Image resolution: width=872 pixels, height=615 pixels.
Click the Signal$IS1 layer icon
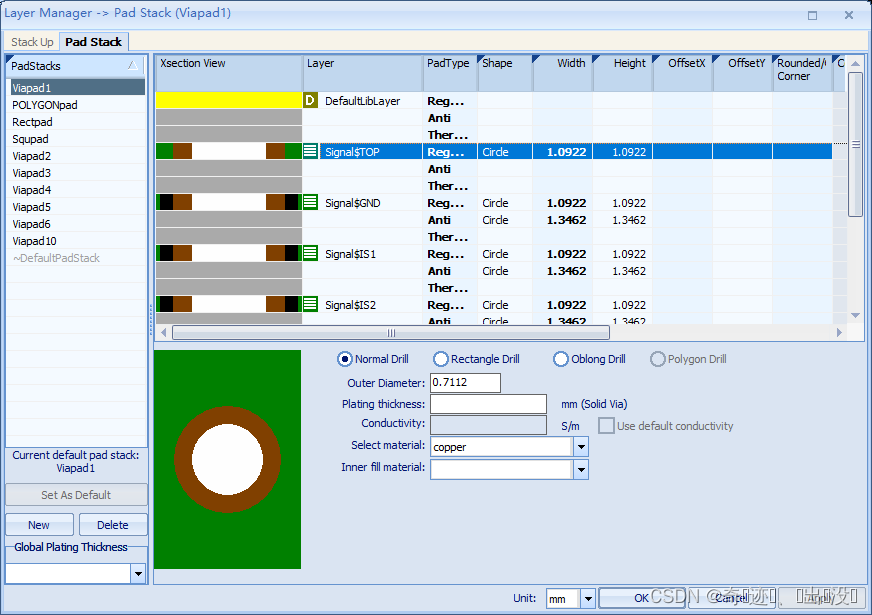310,254
